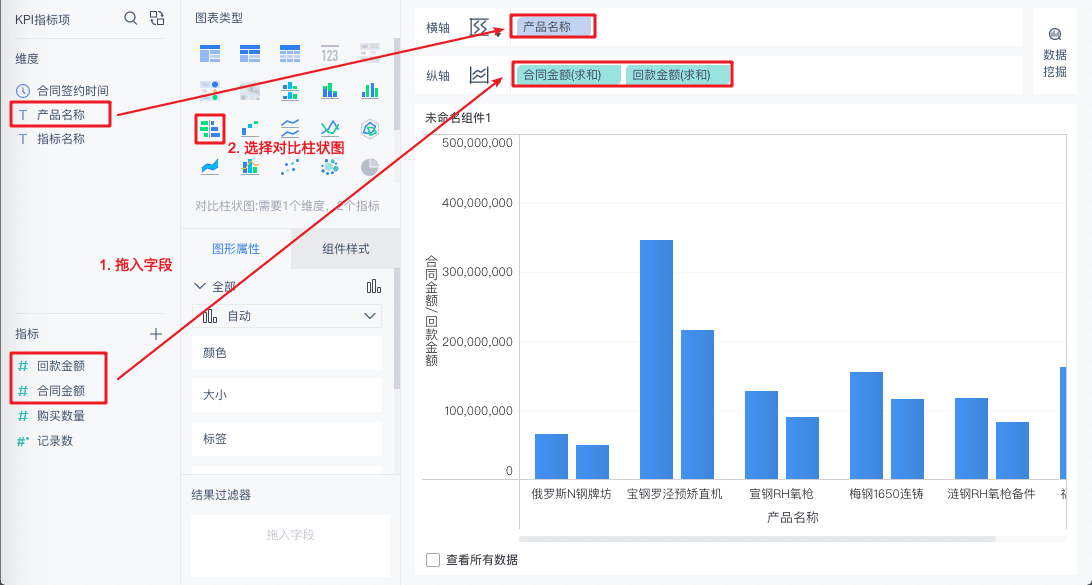This screenshot has height=585, width=1092.
Task: Select the radar chart type
Action: click(x=370, y=129)
